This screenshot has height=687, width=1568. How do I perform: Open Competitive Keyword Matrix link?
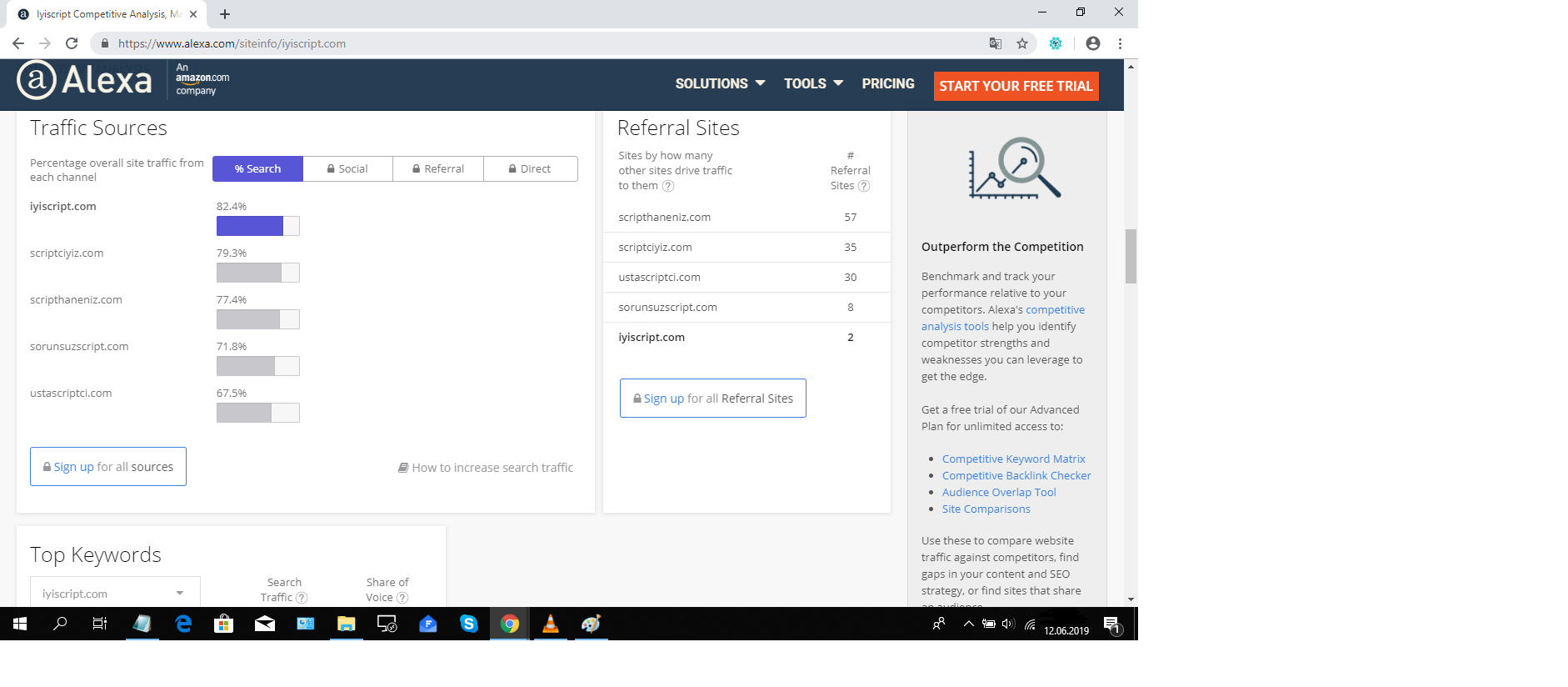click(x=1014, y=459)
